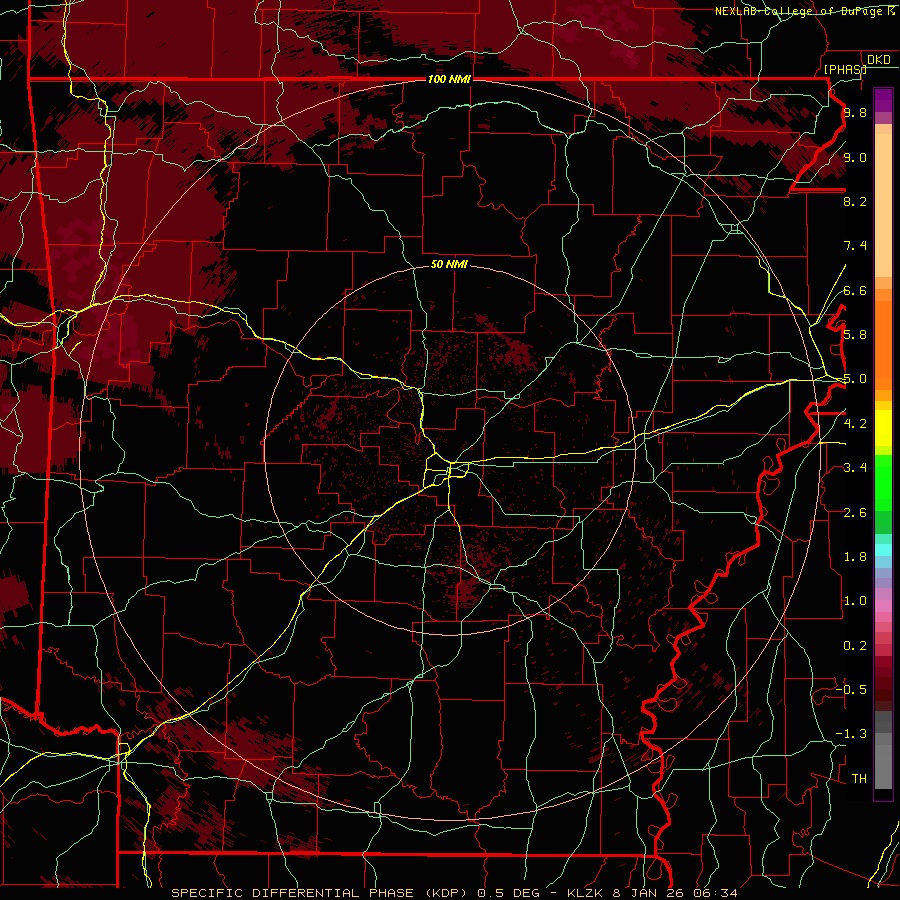Click the yellow segment of color bar
Screen dimensions: 900x900
pyautogui.click(x=883, y=428)
